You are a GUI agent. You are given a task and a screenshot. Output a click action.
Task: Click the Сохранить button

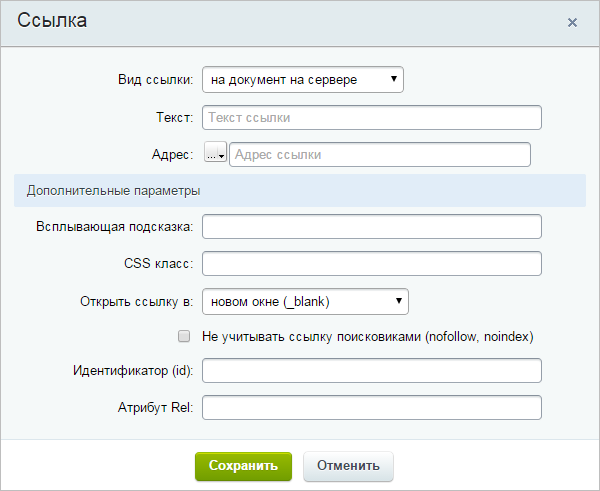[243, 466]
